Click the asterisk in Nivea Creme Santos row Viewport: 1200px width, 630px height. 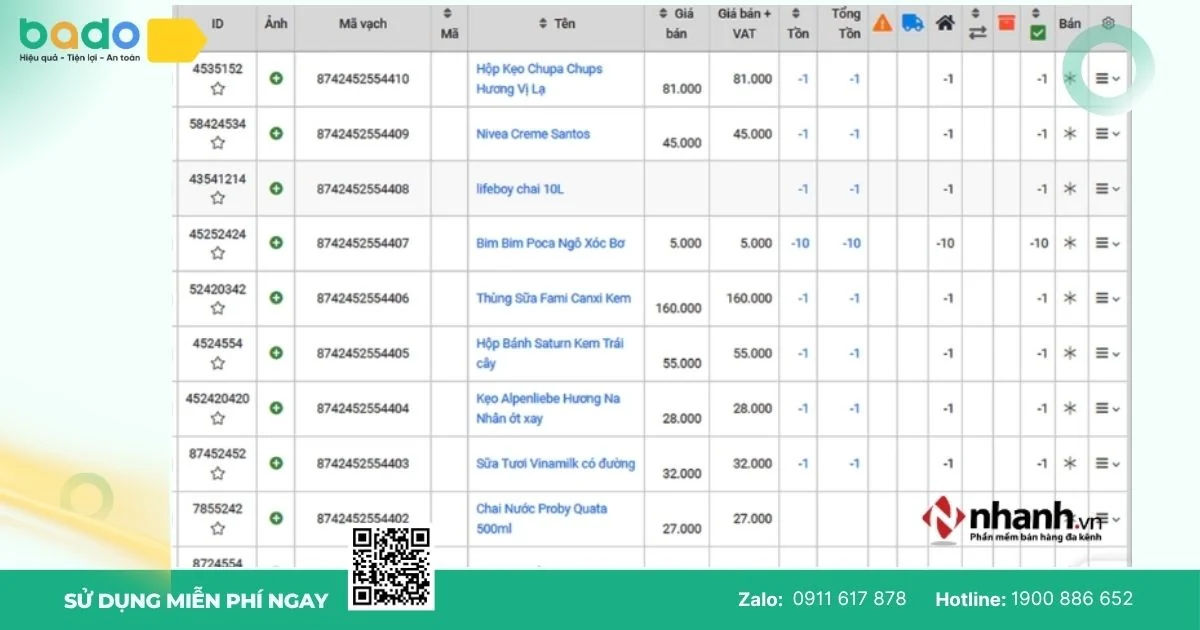1070,133
